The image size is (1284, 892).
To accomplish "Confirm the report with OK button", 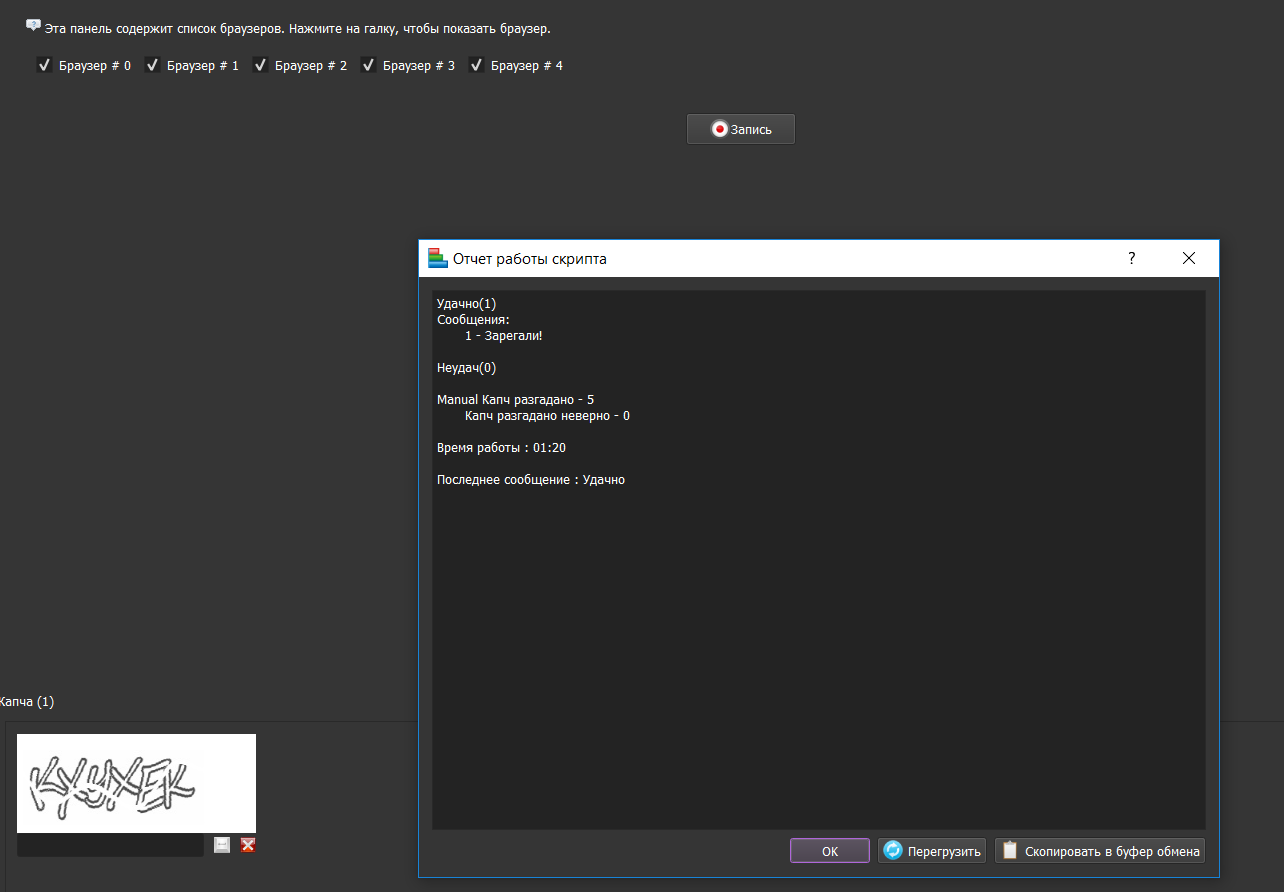I will (829, 851).
